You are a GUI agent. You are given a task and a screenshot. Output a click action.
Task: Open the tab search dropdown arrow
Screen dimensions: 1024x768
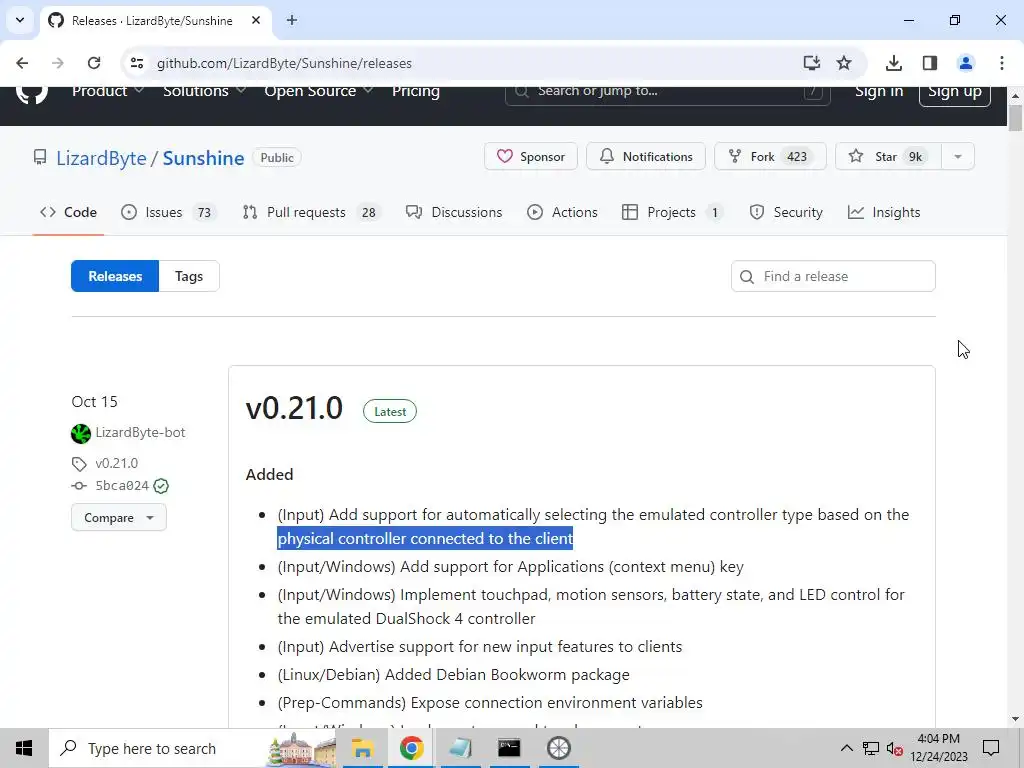[20, 20]
